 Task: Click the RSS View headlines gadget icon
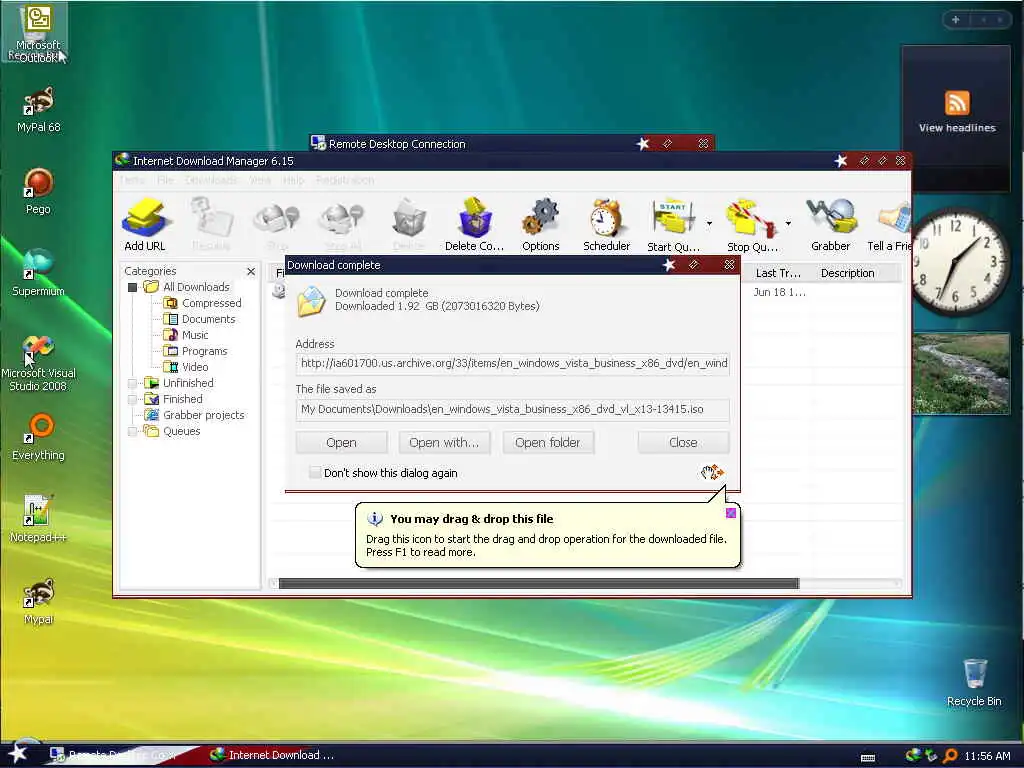(x=957, y=103)
